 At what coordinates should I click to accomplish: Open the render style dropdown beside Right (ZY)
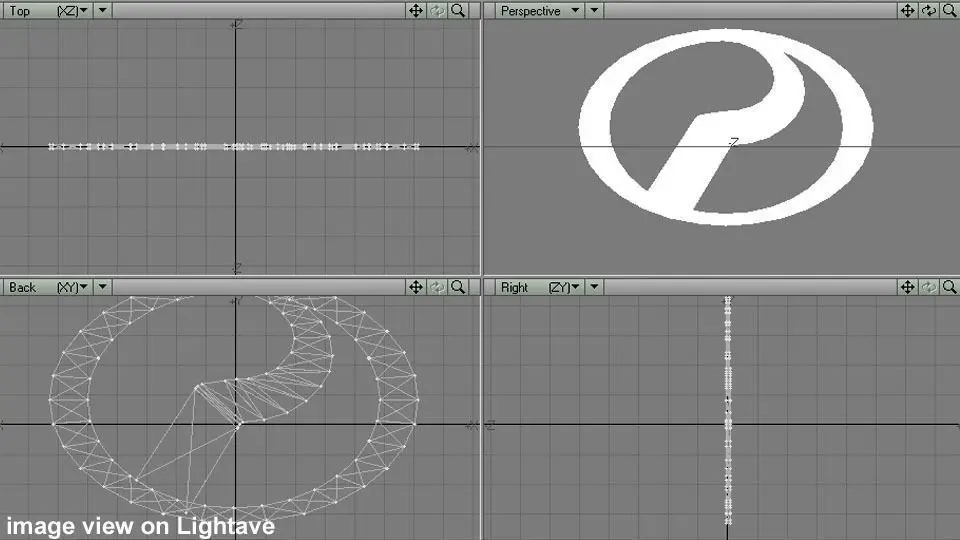point(594,287)
